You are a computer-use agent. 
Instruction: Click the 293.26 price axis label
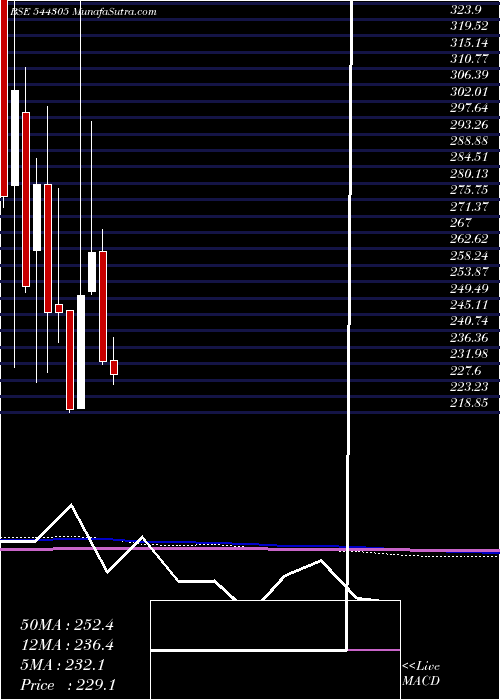point(469,124)
